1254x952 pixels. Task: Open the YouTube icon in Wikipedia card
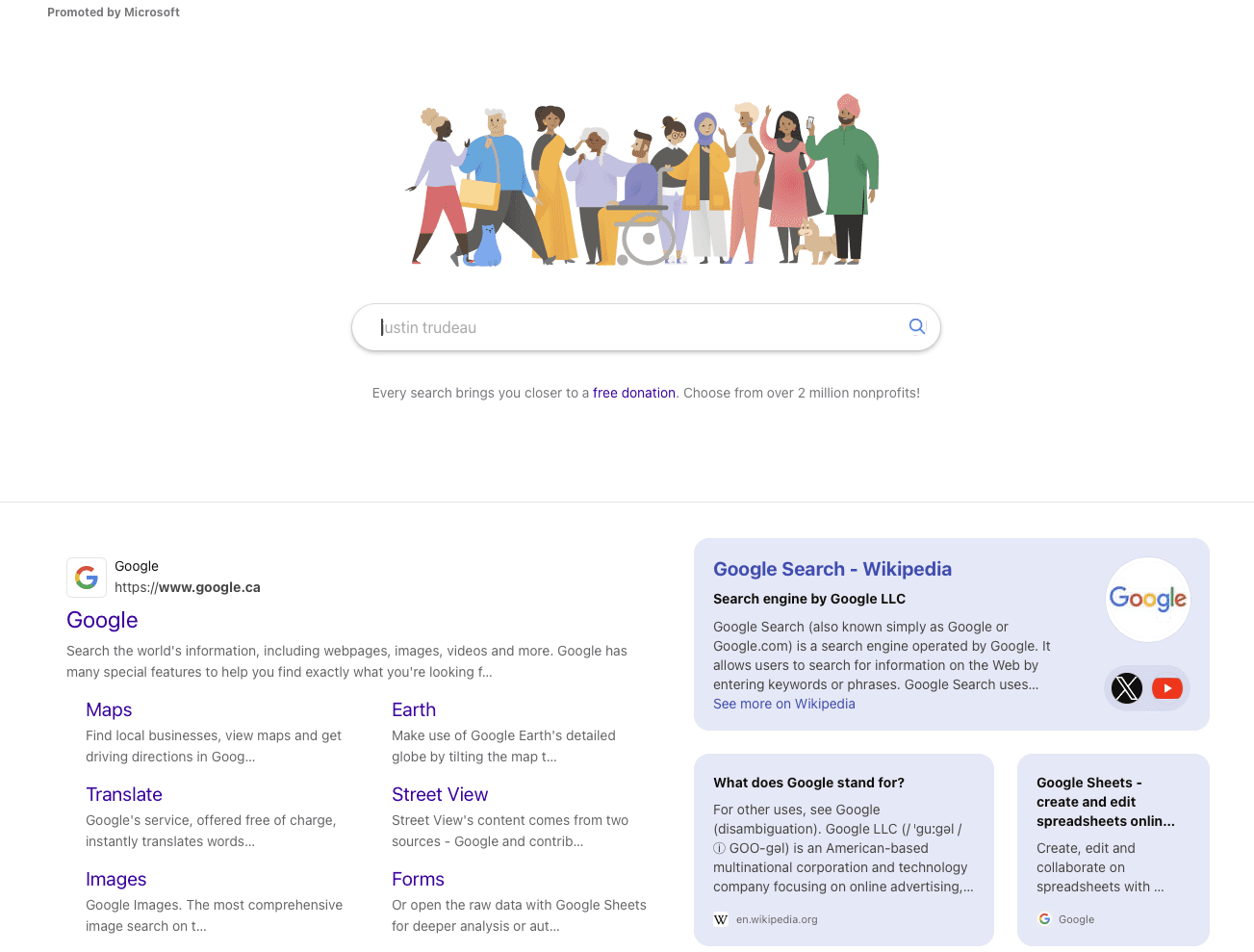1167,688
